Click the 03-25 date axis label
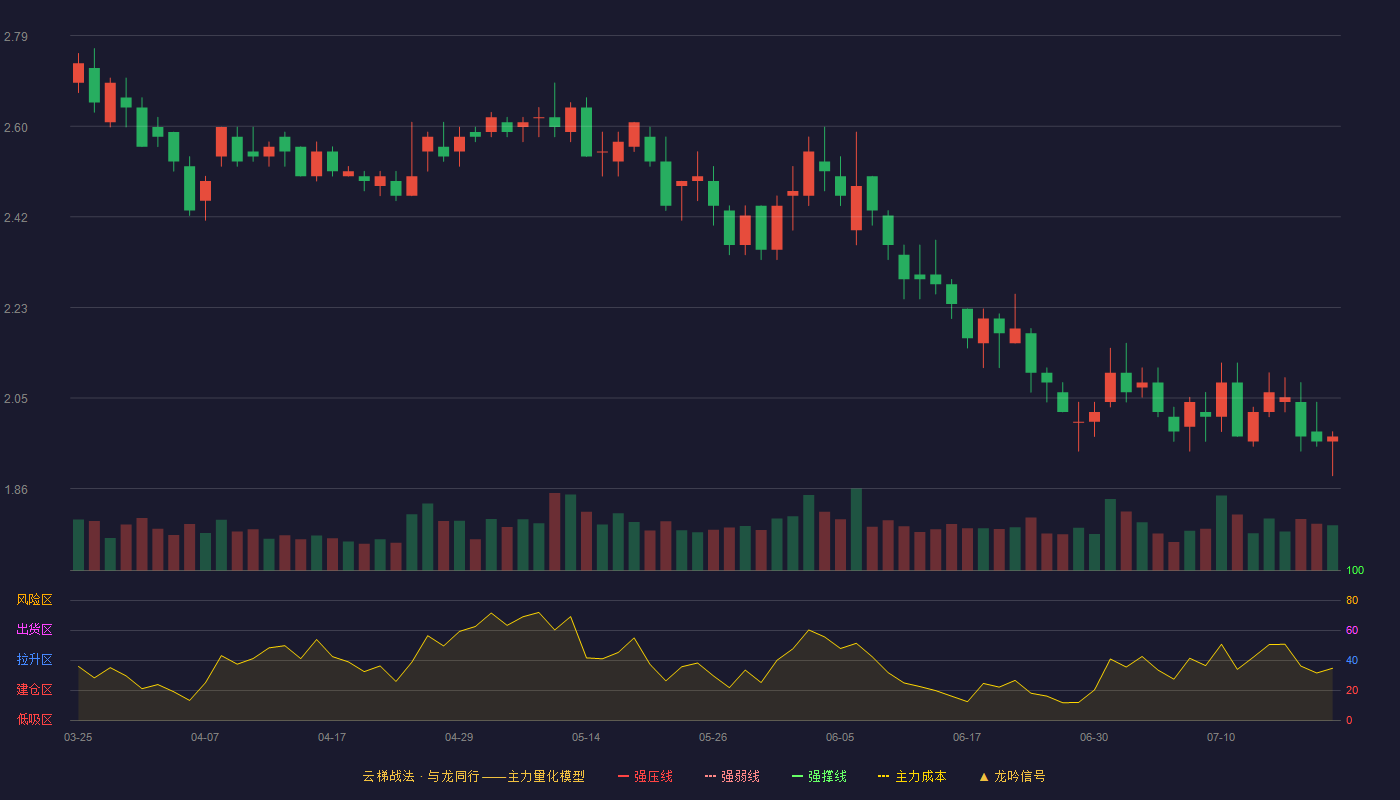This screenshot has height=800, width=1400. pyautogui.click(x=78, y=737)
